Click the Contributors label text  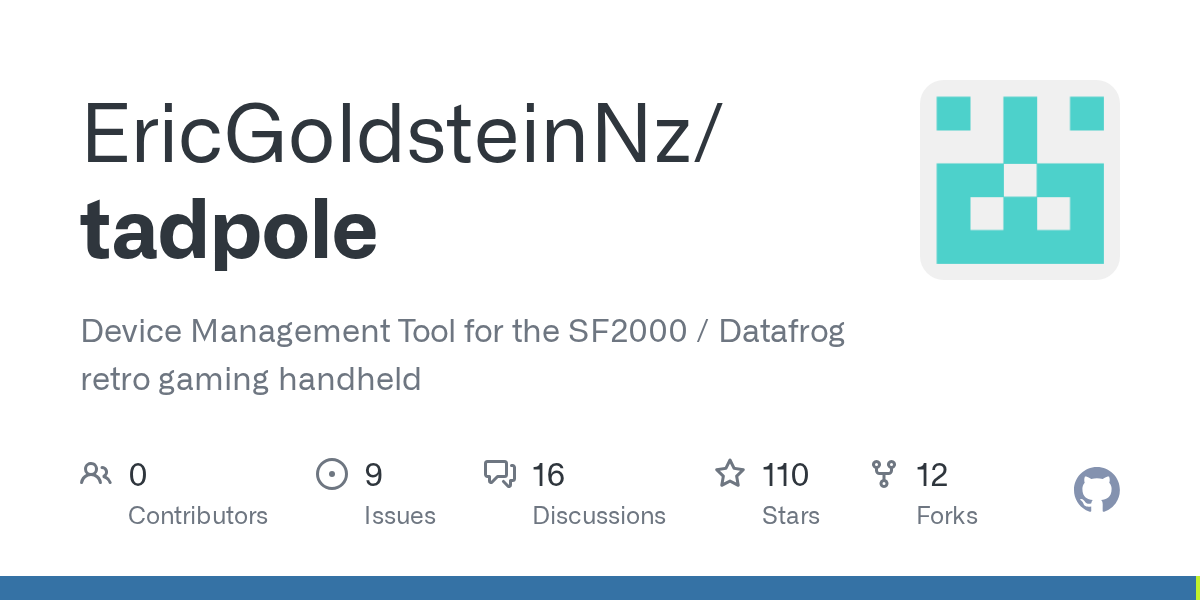click(198, 516)
